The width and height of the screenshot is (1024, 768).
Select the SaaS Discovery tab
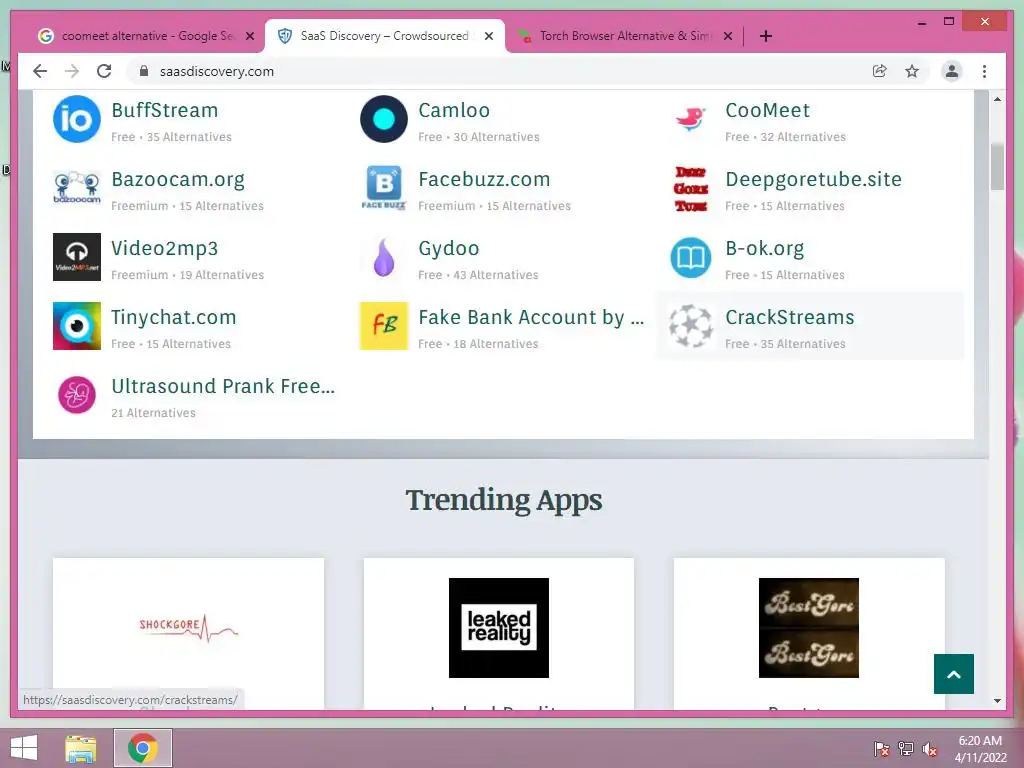tap(385, 36)
